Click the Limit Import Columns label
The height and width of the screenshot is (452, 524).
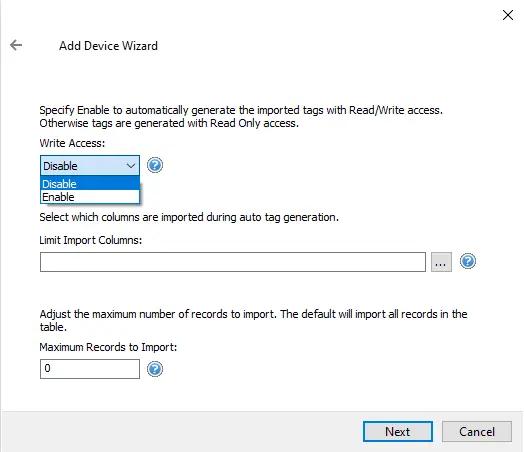coord(91,240)
